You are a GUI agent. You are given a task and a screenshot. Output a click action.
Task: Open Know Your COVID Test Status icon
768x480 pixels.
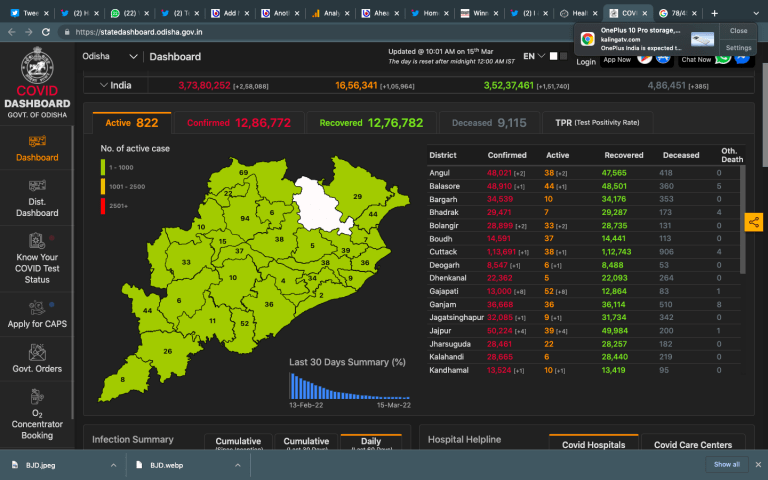(37, 240)
